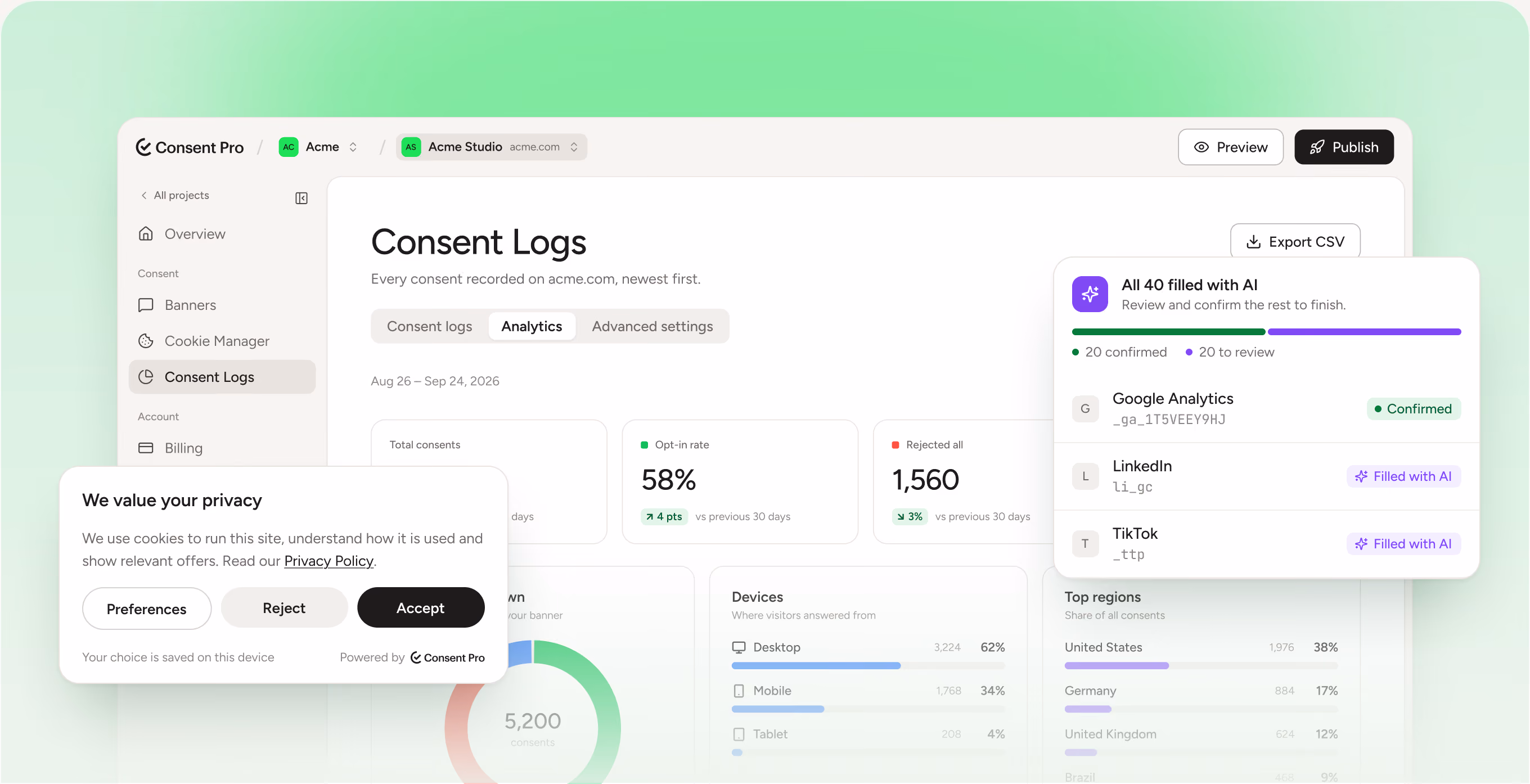Click Google Analytics Confirmed badge
This screenshot has width=1530, height=784.
1414,409
